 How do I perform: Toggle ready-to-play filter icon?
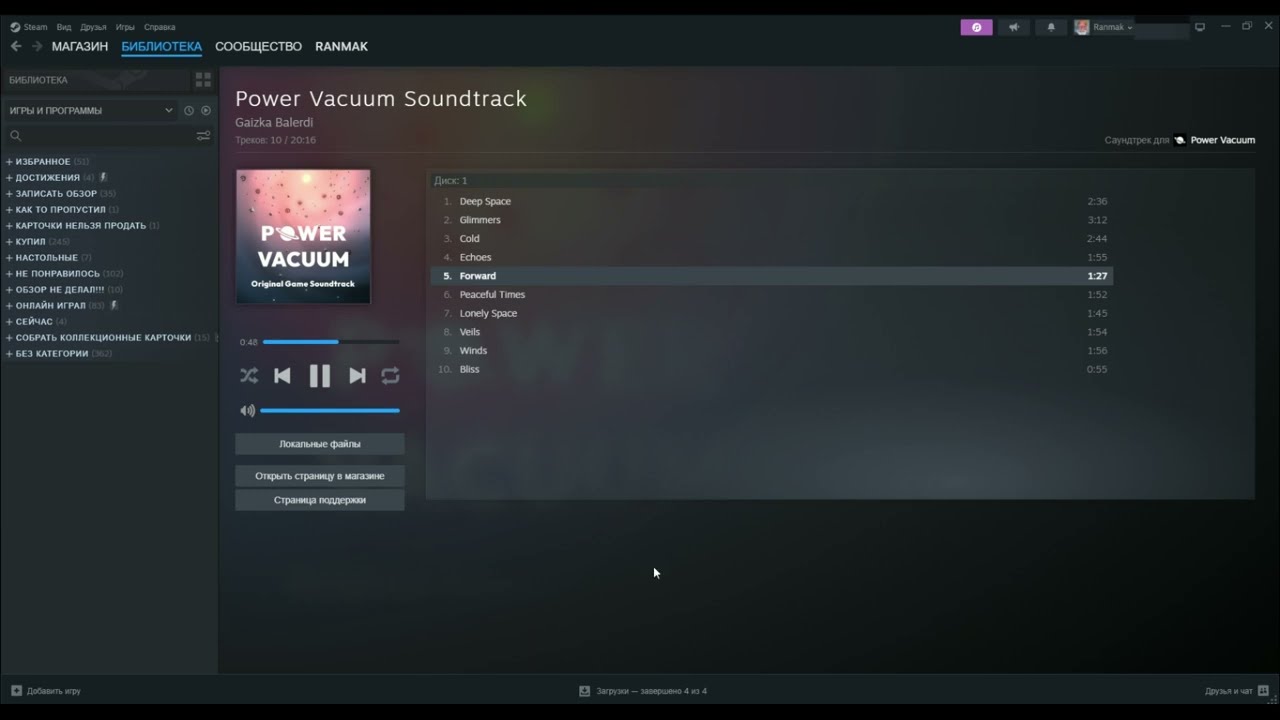pos(206,111)
